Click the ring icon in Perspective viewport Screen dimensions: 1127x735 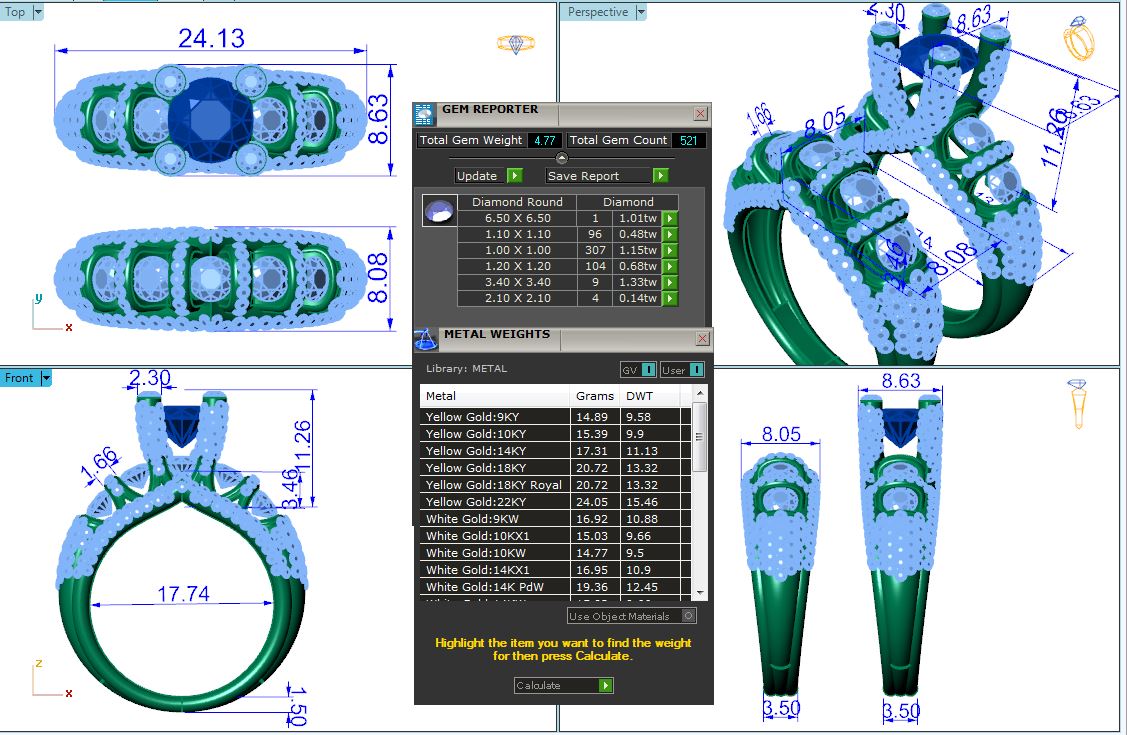1080,38
